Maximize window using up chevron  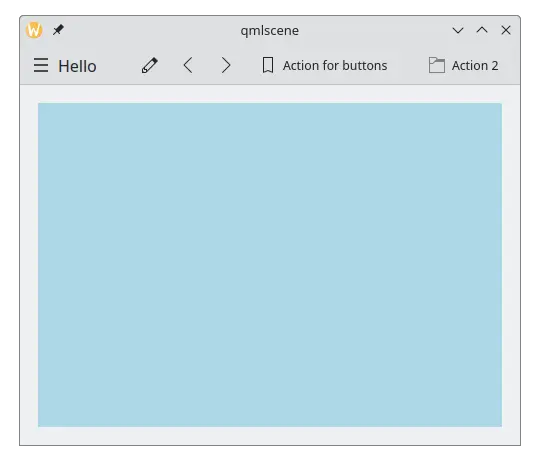click(482, 30)
